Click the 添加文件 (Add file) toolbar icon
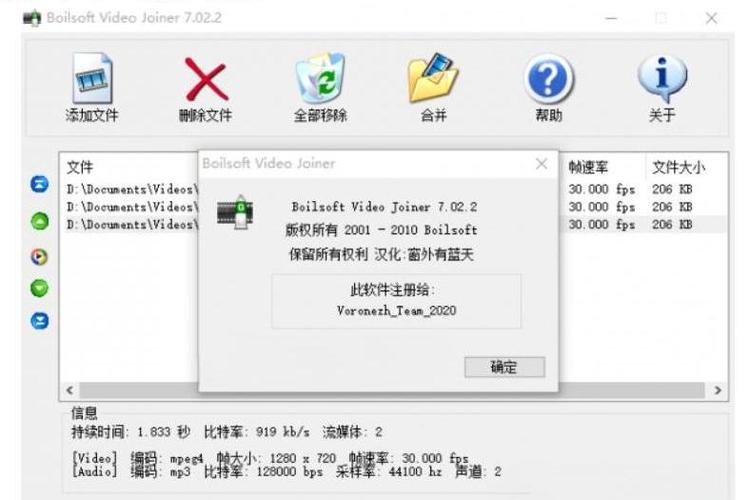 (x=93, y=78)
